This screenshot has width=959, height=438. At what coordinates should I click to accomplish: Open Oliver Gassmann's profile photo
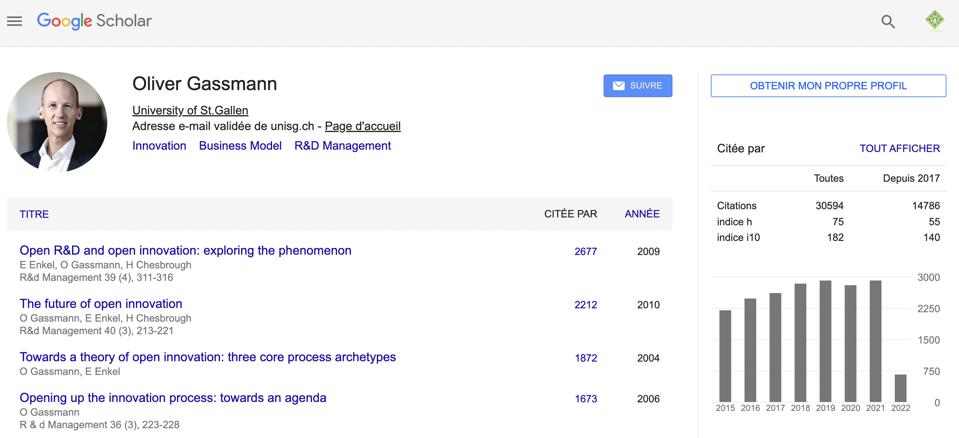pos(57,122)
